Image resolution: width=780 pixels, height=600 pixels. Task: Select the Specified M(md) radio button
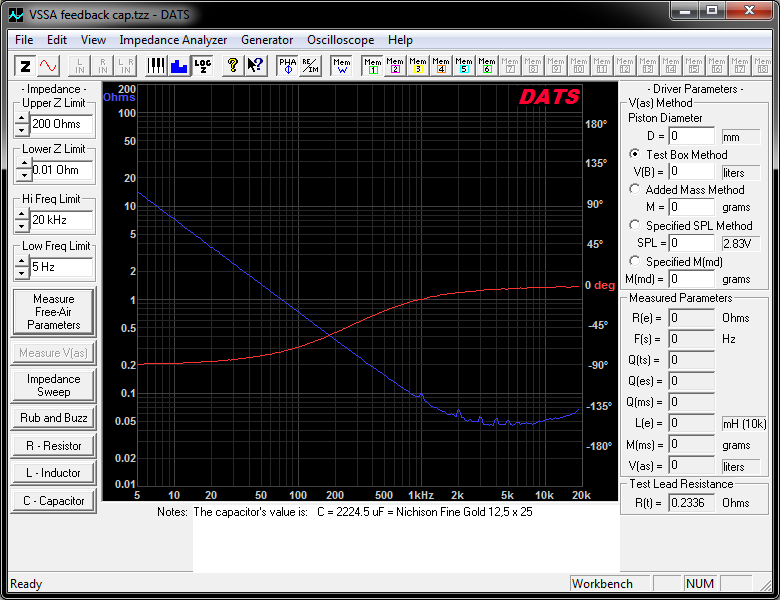point(634,261)
